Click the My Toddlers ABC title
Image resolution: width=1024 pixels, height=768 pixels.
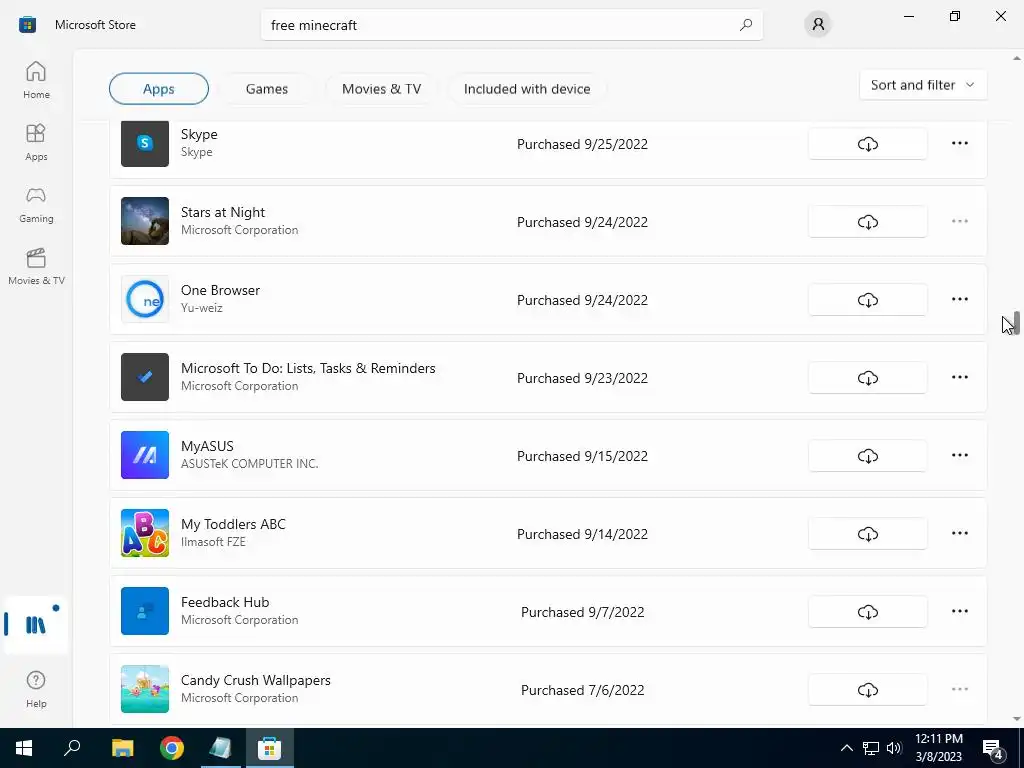[233, 524]
